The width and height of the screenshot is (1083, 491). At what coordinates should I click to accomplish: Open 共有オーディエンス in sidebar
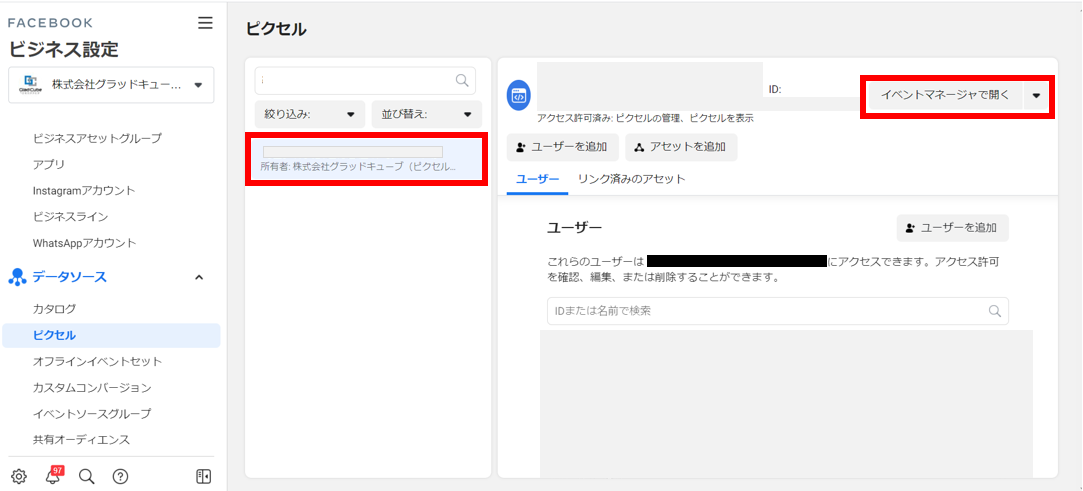[x=81, y=440]
